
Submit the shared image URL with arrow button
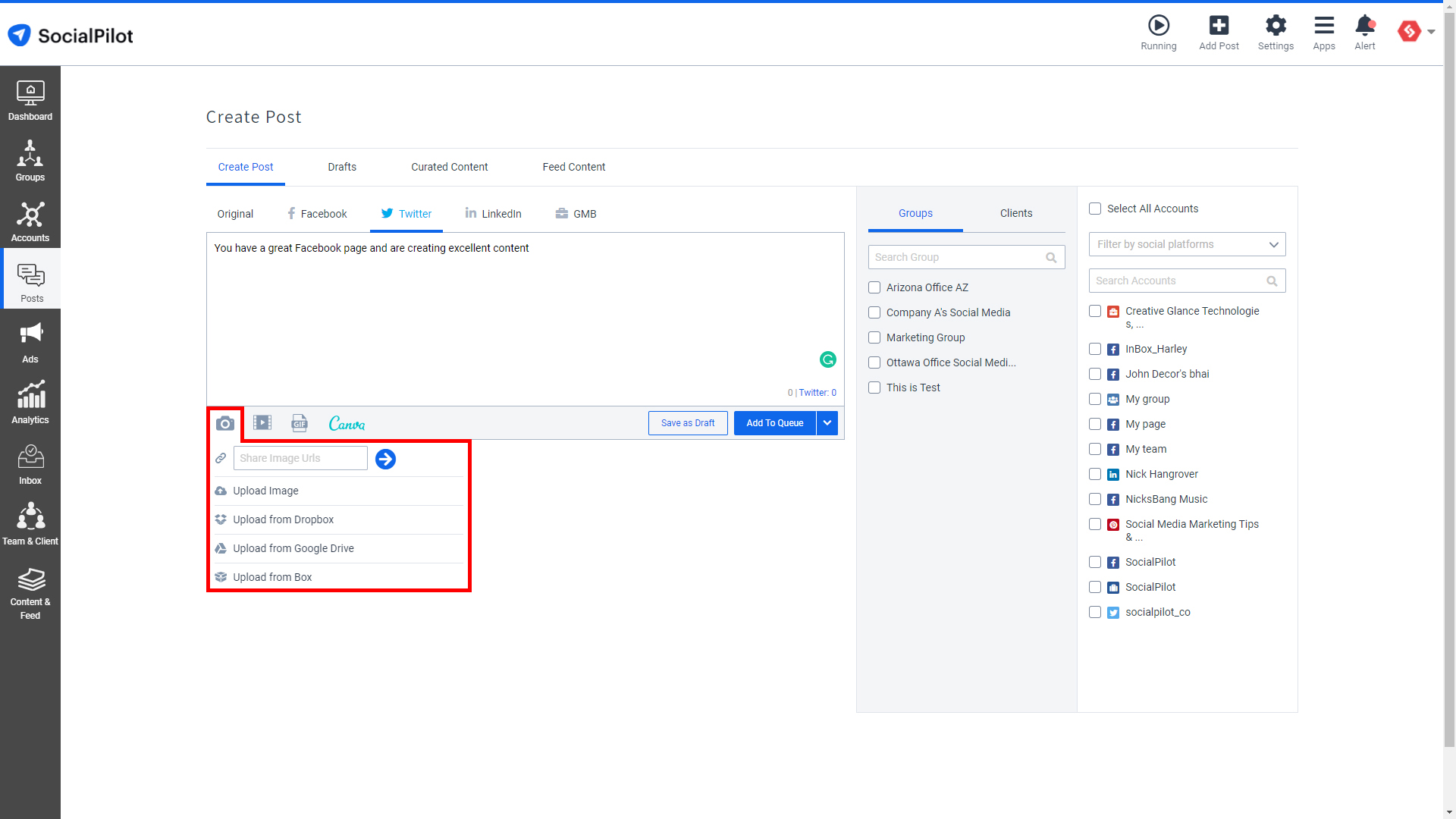tap(385, 459)
